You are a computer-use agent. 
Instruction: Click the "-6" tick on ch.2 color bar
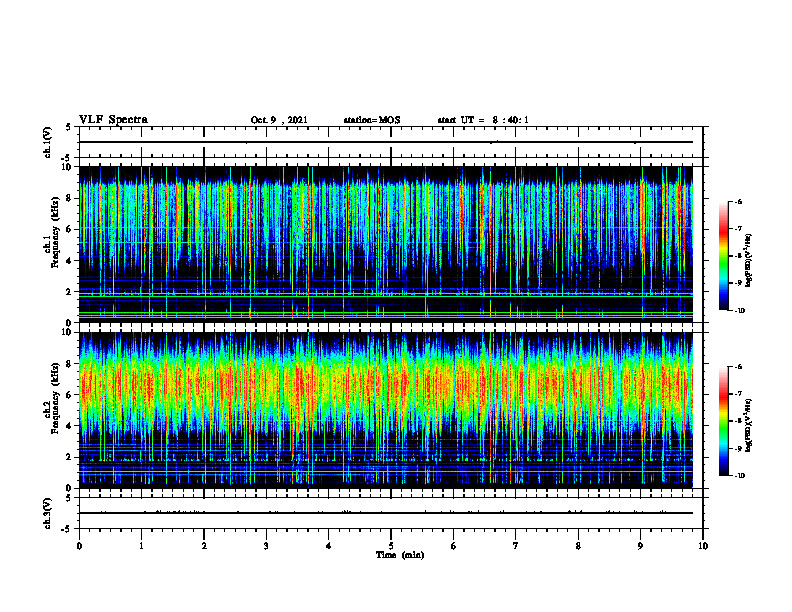(738, 367)
